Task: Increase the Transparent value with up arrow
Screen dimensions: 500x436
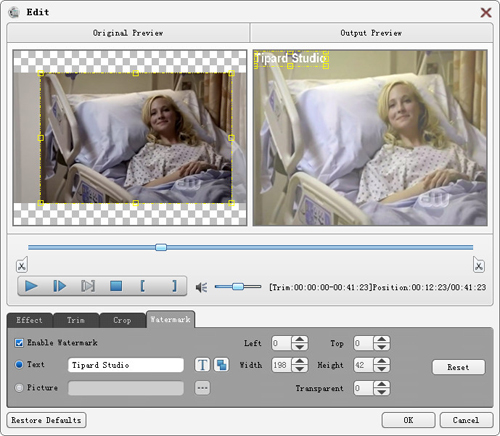Action: (x=381, y=384)
